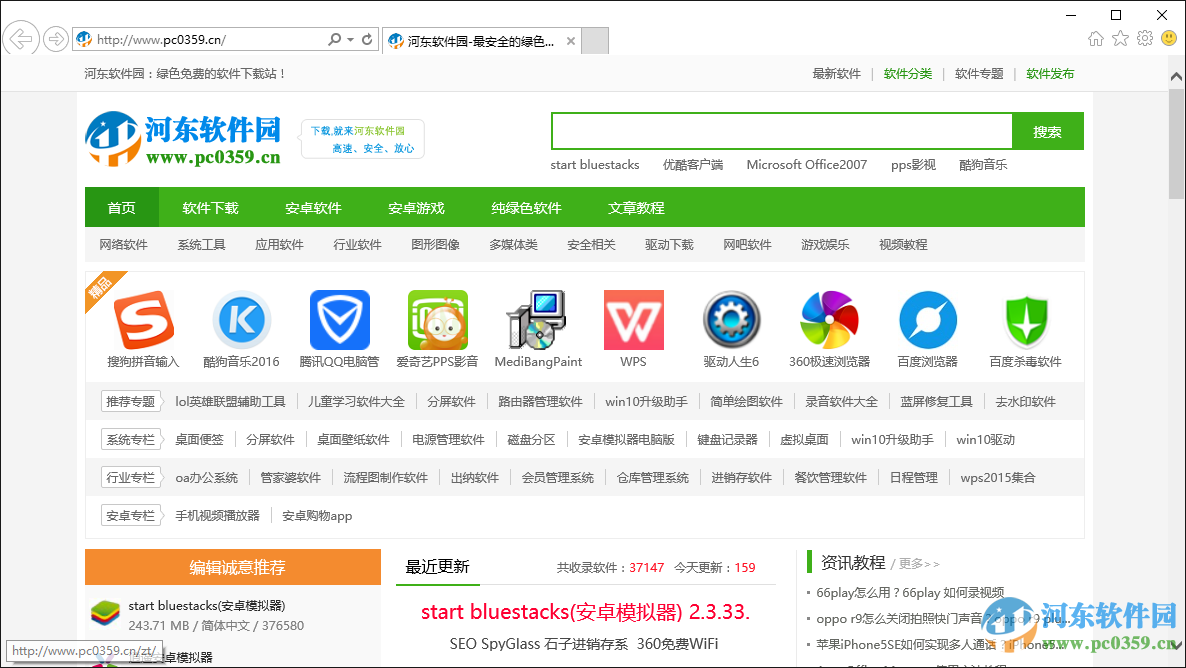This screenshot has height=668, width=1186.
Task: Select the 驱动下载 menu item
Action: 668,244
